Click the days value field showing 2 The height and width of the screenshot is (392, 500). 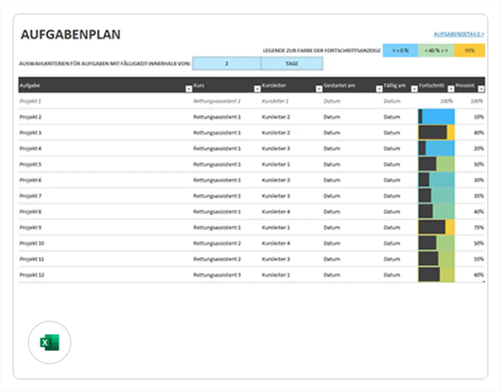point(227,63)
